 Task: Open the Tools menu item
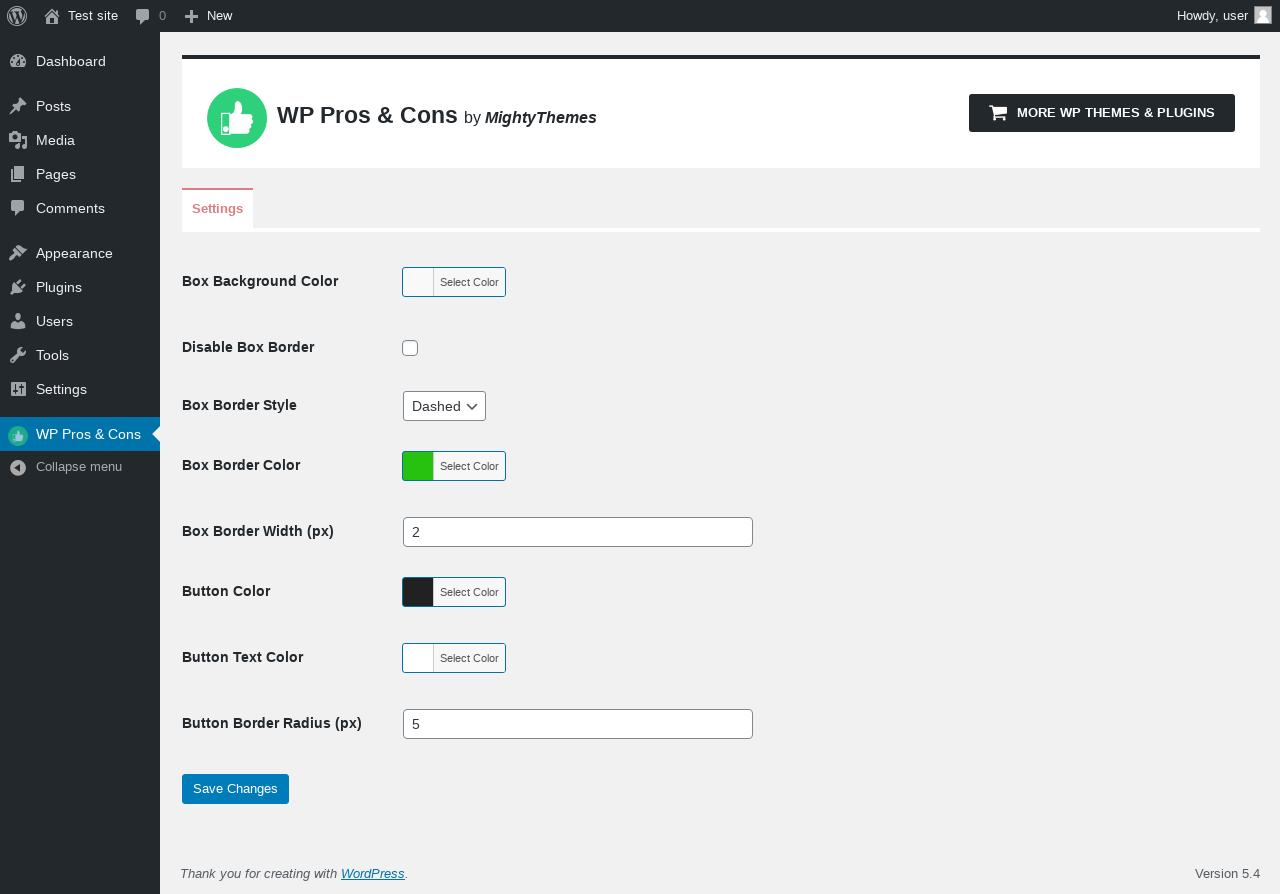tap(80, 355)
